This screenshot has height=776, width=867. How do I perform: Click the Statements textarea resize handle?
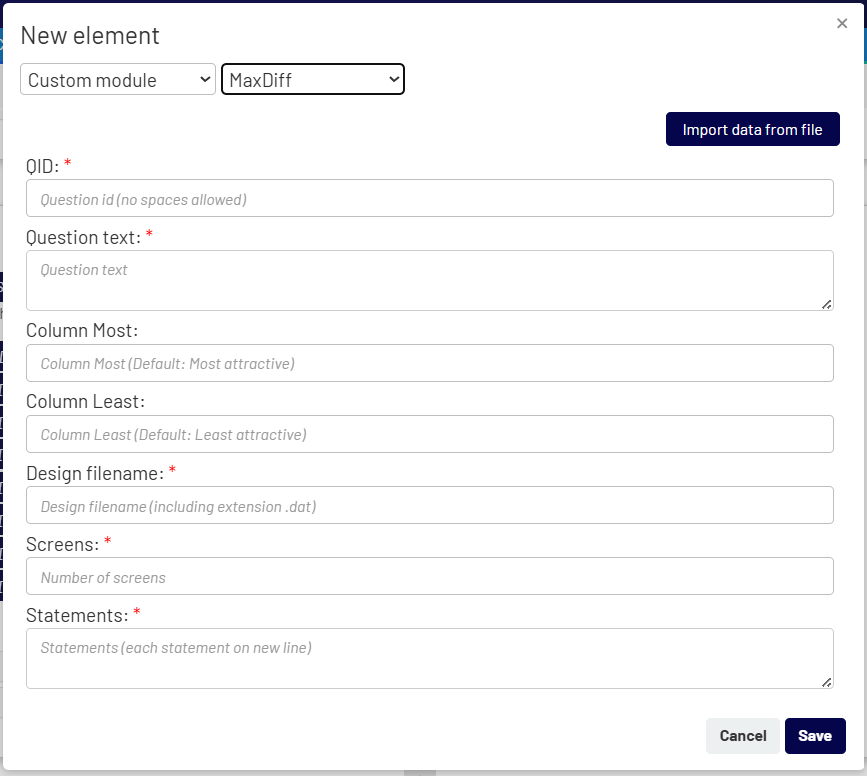click(827, 683)
